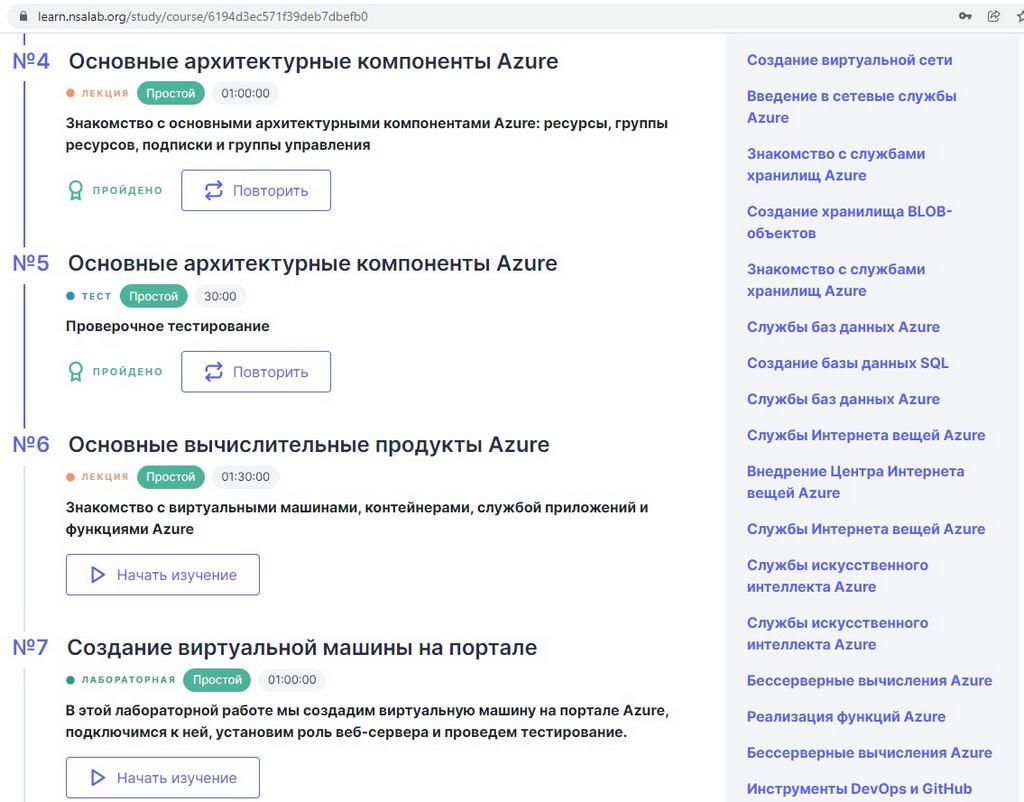Click the award ribbon icon for lesson №4
The image size is (1024, 802).
76,191
